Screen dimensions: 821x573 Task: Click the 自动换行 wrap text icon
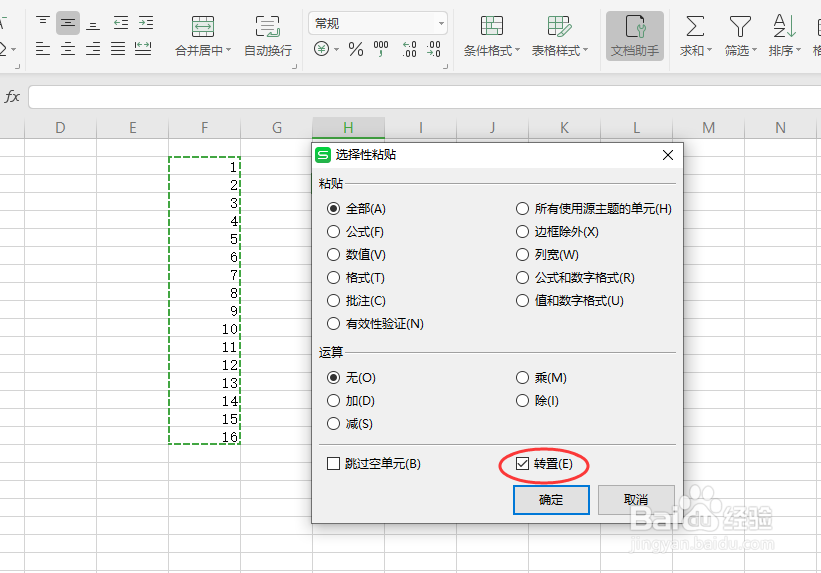point(268,26)
